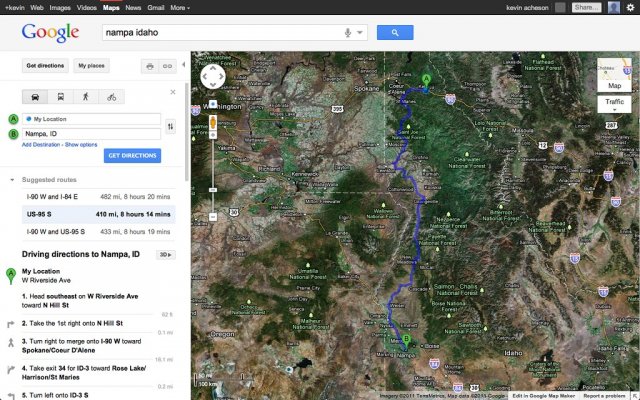The width and height of the screenshot is (640, 400).
Task: Click marker A on the map
Action: tap(426, 82)
